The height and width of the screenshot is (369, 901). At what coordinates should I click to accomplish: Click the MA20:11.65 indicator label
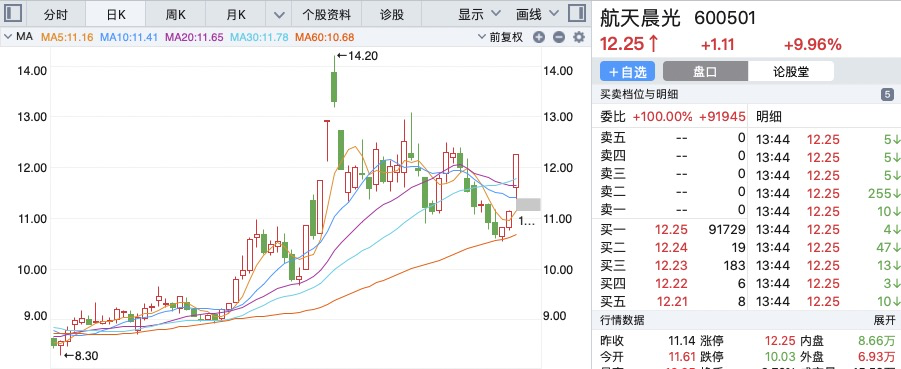click(x=194, y=37)
